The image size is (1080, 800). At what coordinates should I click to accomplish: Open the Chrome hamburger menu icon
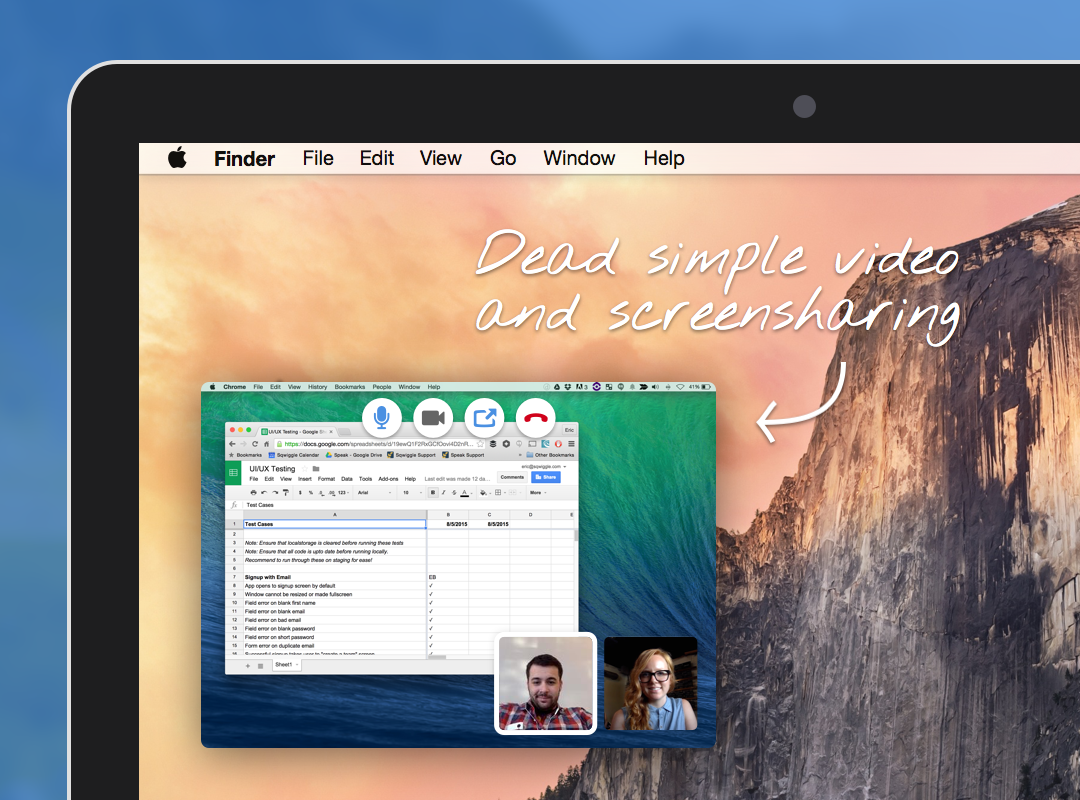572,444
